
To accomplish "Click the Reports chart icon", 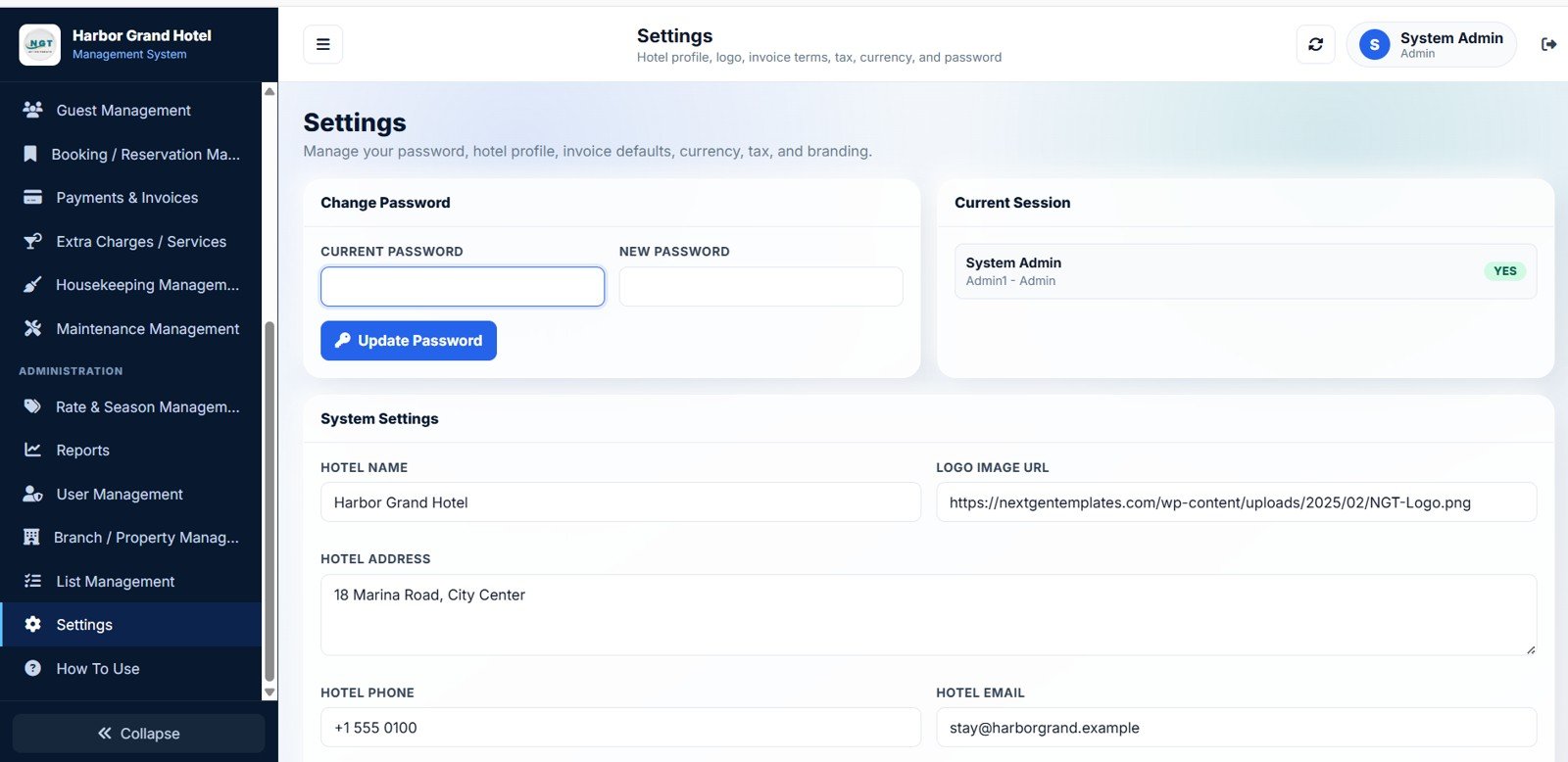I will point(32,450).
